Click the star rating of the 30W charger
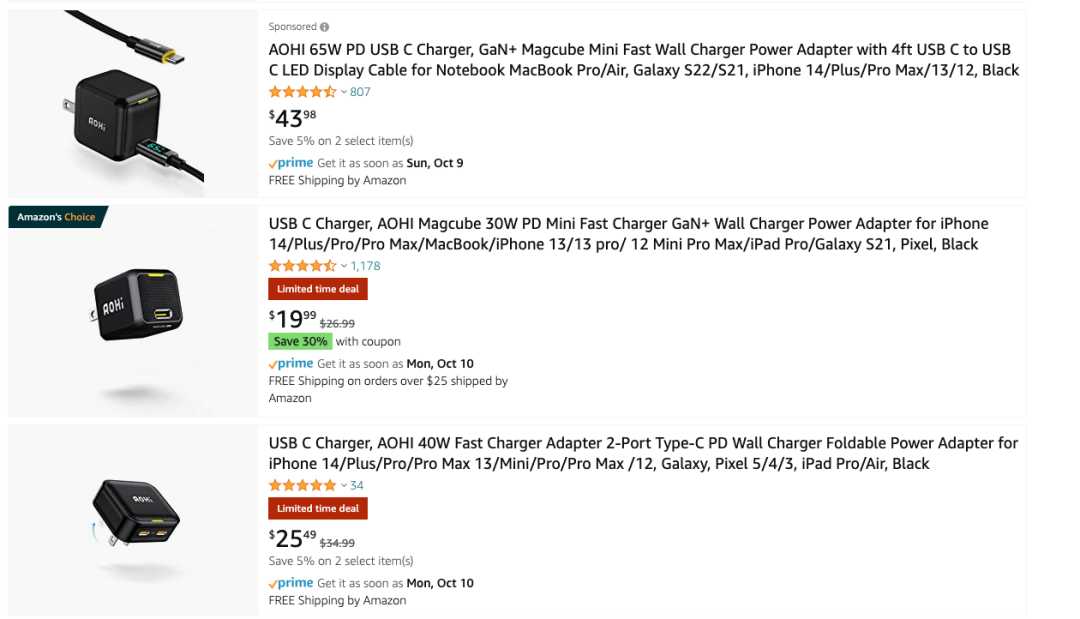Viewport: 1080px width, 619px height. coord(302,266)
